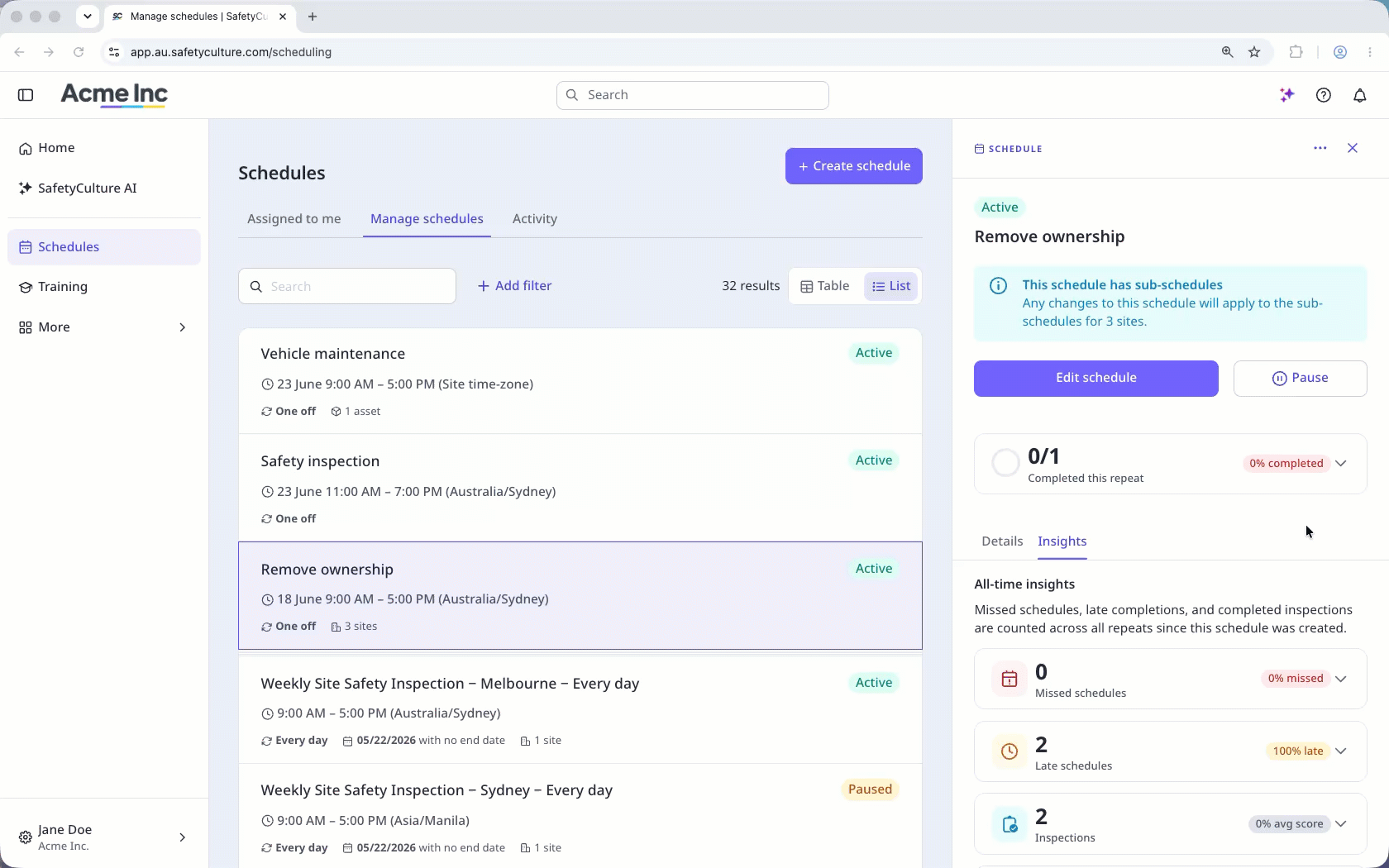Screen dimensions: 1389x868
Task: Open the browser extensions puzzle icon
Action: pyautogui.click(x=1296, y=52)
